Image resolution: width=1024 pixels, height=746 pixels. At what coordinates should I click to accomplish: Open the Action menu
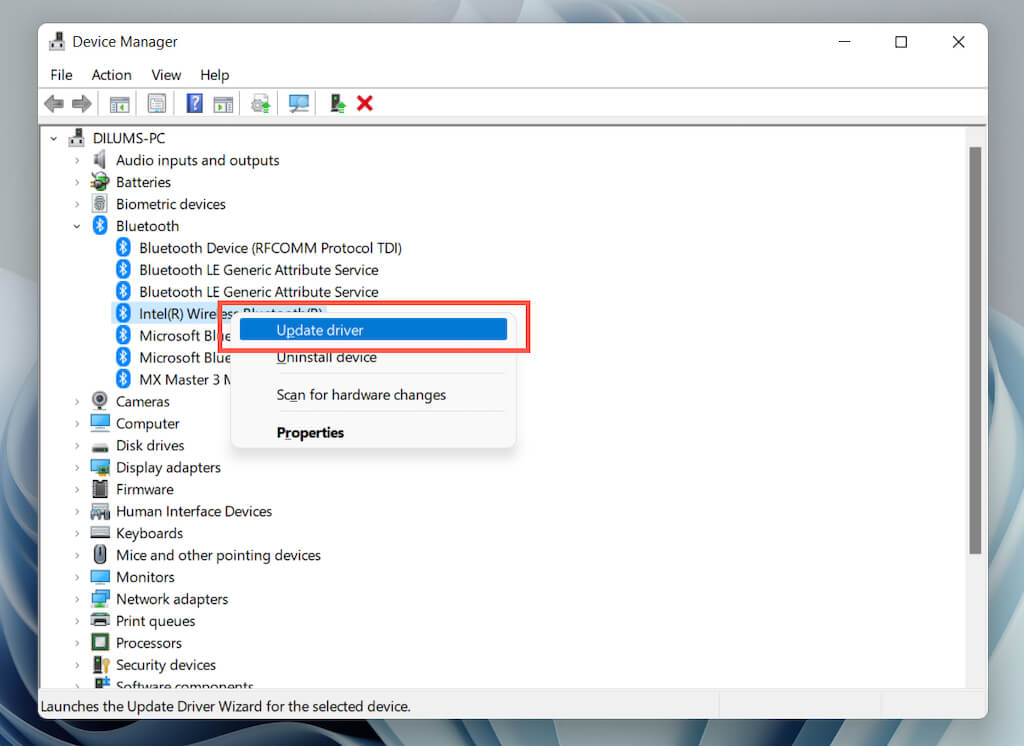pos(112,75)
